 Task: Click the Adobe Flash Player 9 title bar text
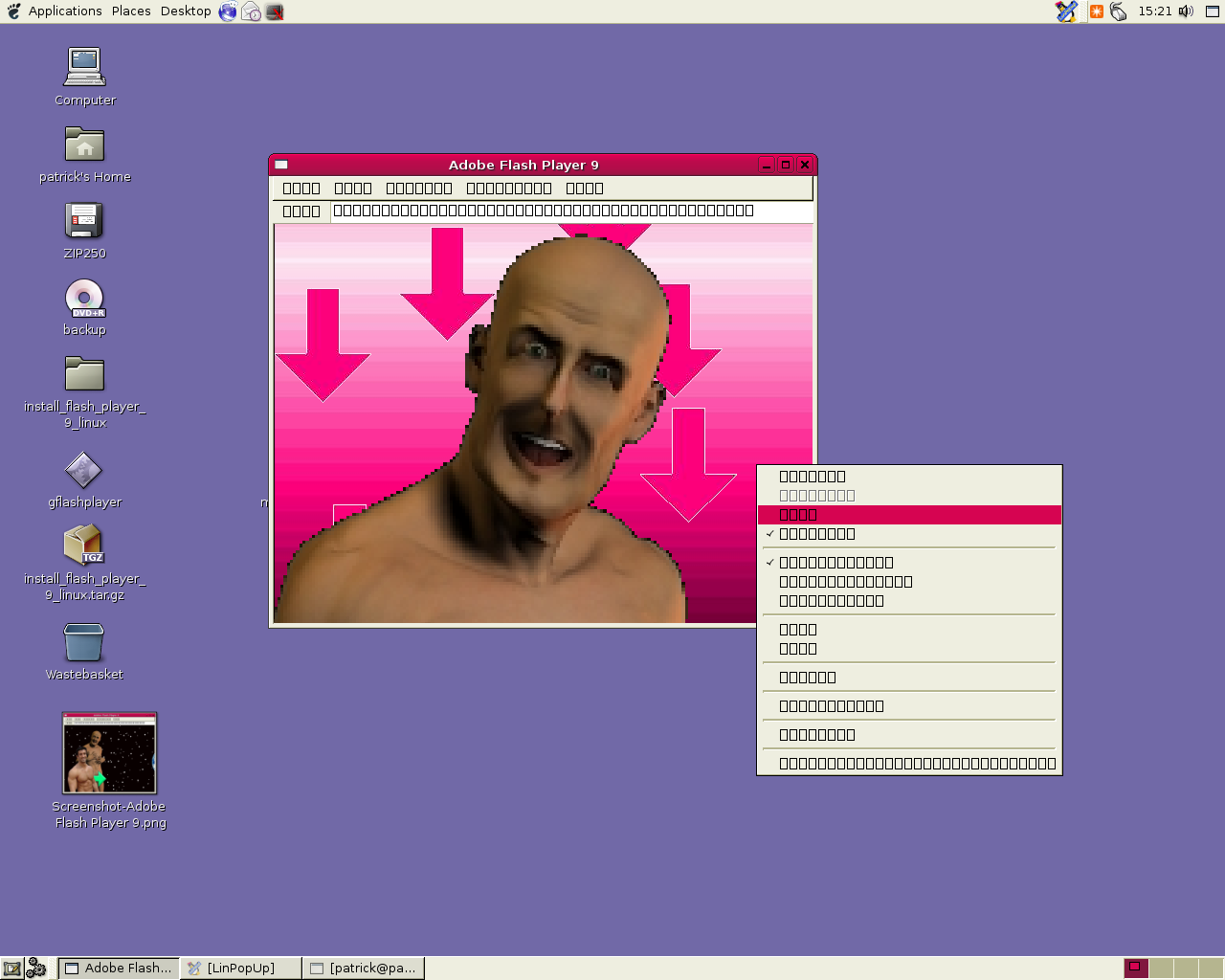tap(523, 165)
